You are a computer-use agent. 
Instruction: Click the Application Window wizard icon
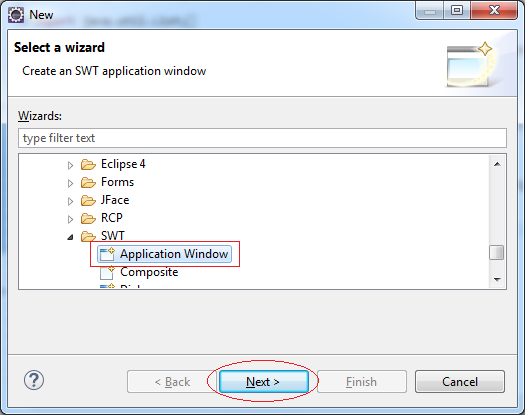point(107,254)
